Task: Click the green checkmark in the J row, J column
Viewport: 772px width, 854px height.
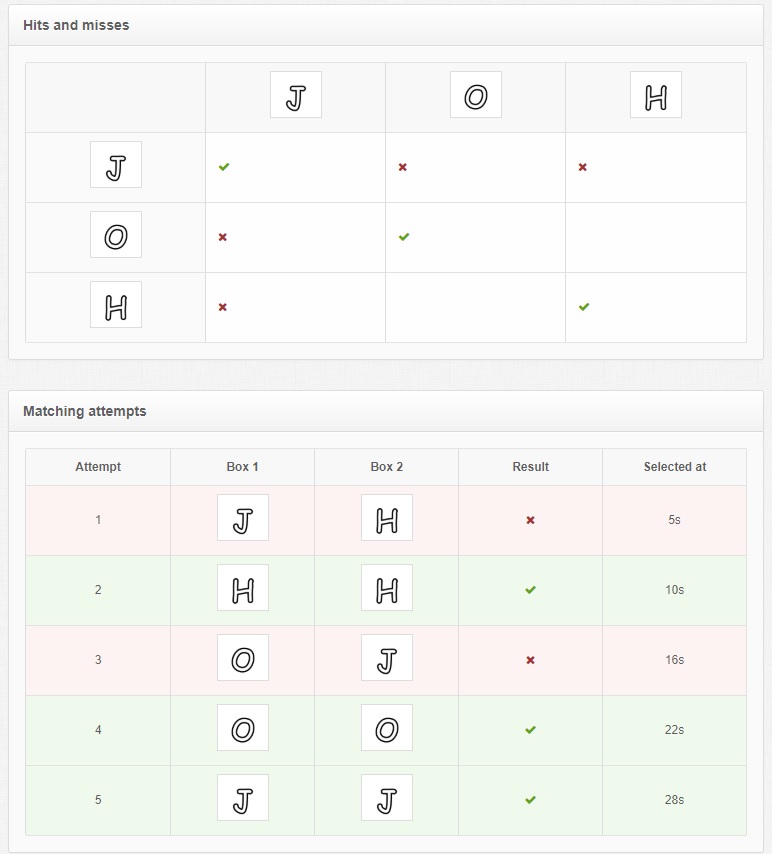Action: click(224, 167)
